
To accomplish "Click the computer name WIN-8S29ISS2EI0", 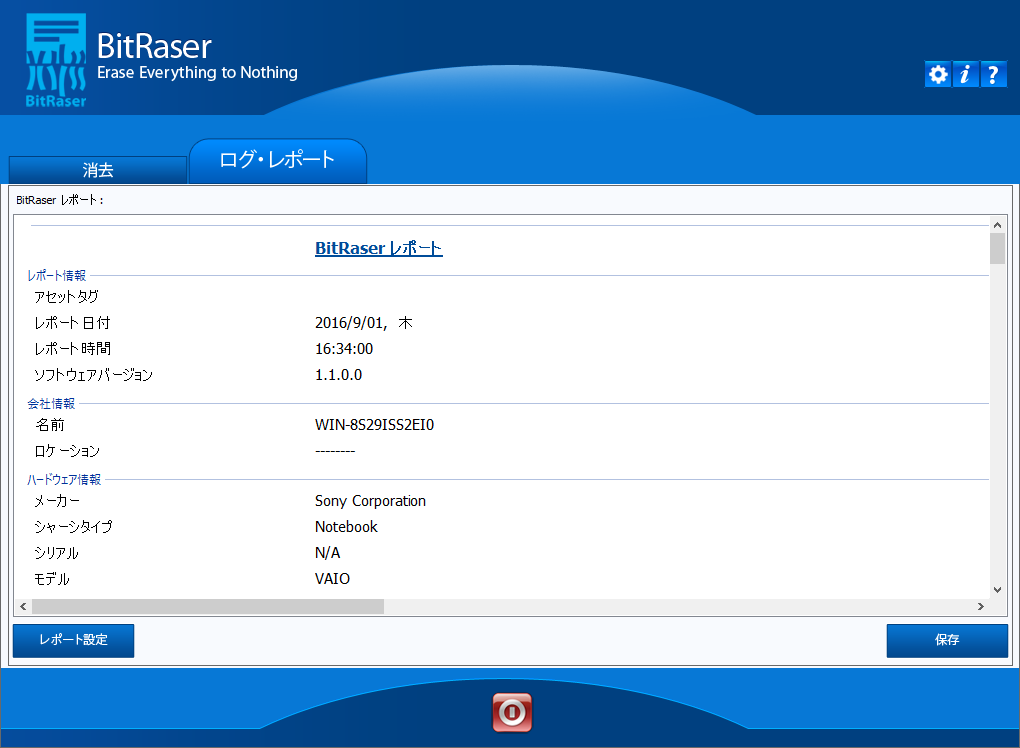I will tap(374, 425).
